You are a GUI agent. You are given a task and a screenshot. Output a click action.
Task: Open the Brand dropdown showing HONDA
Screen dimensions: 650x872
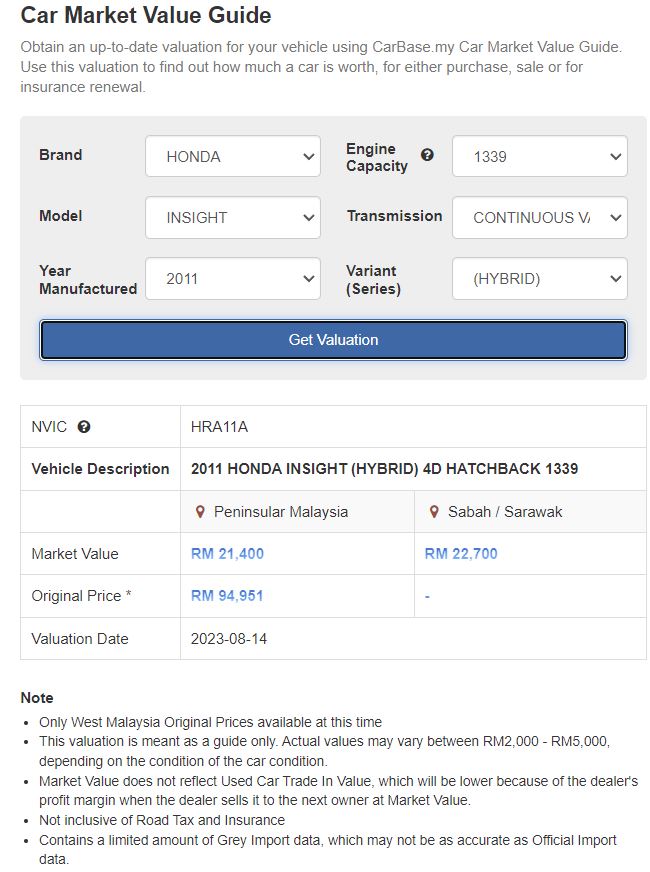coord(233,156)
